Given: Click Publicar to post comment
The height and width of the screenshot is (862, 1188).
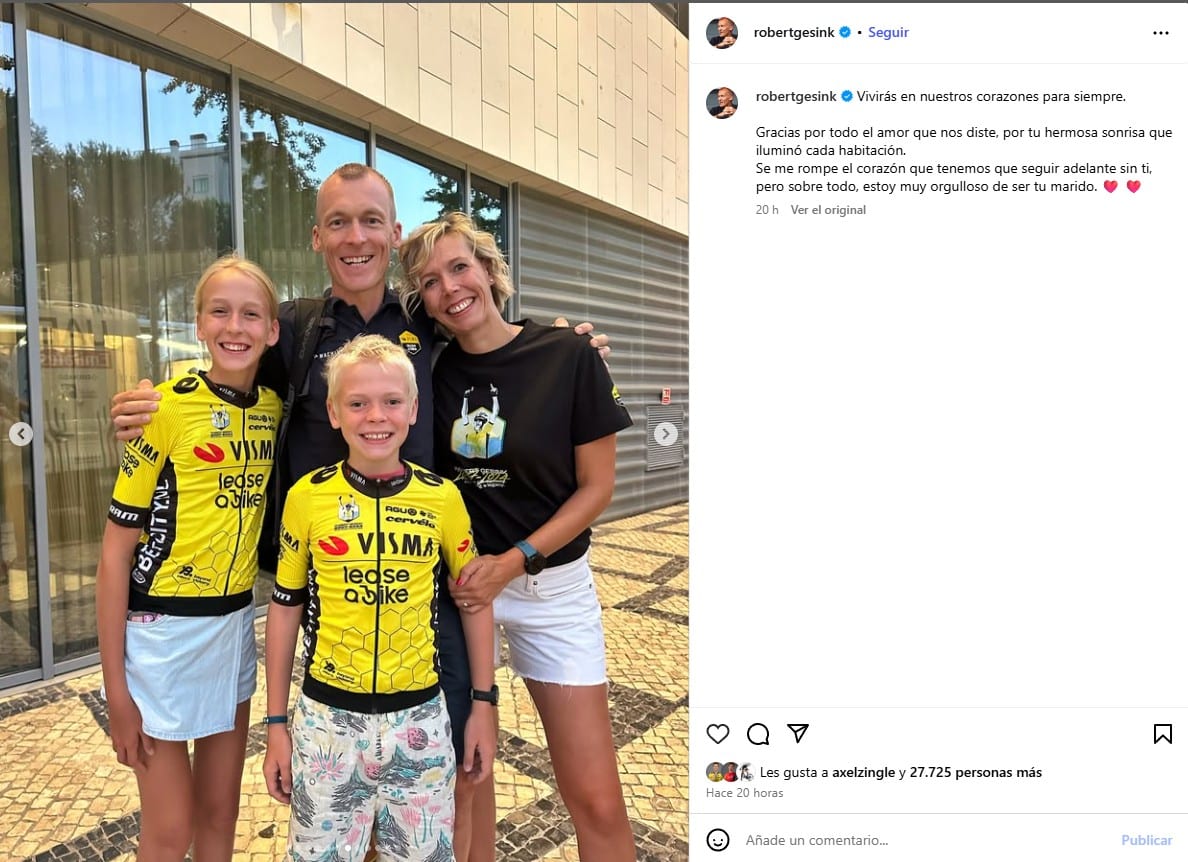Looking at the screenshot, I should click(1146, 839).
